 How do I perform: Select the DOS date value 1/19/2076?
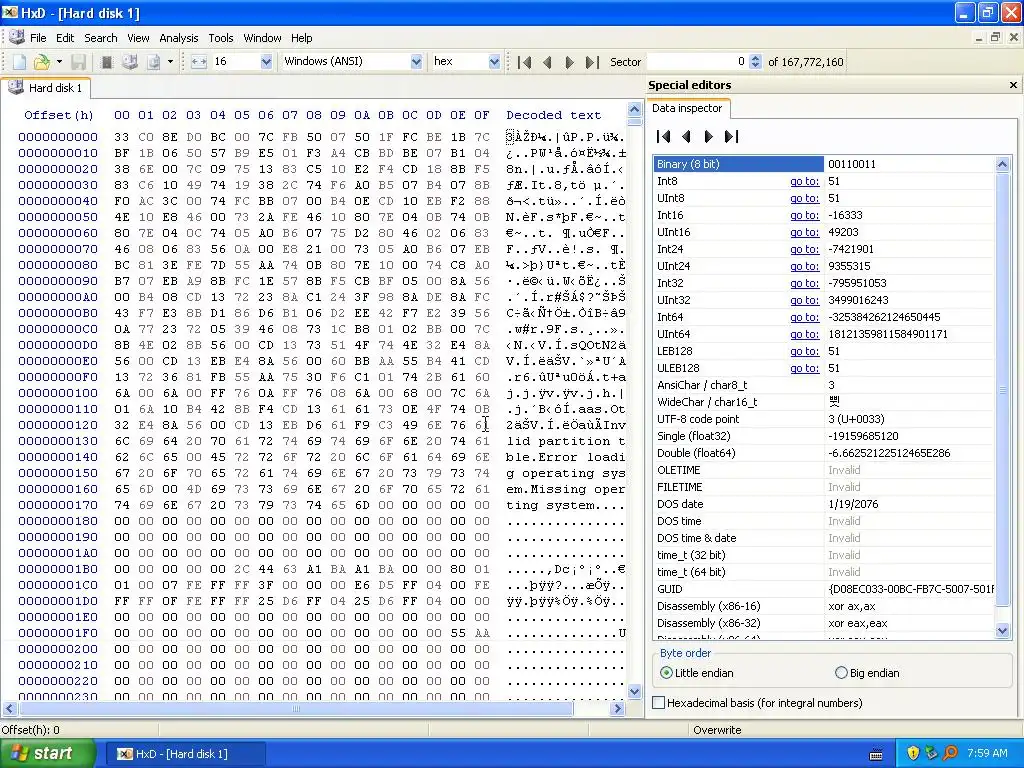pos(853,504)
